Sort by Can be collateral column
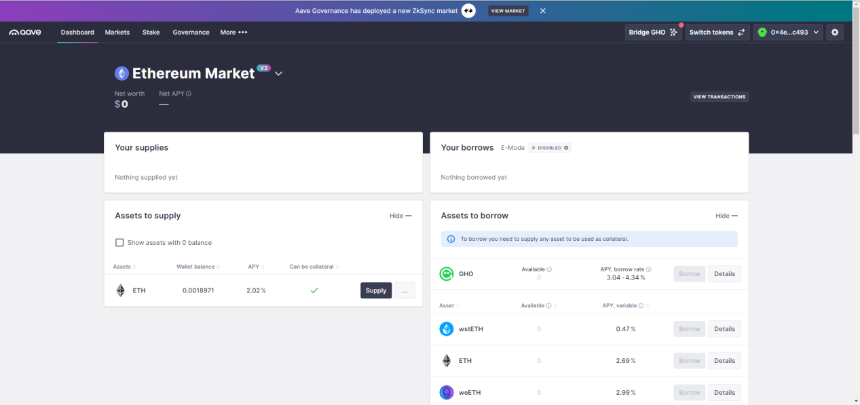This screenshot has width=860, height=405. (x=314, y=267)
